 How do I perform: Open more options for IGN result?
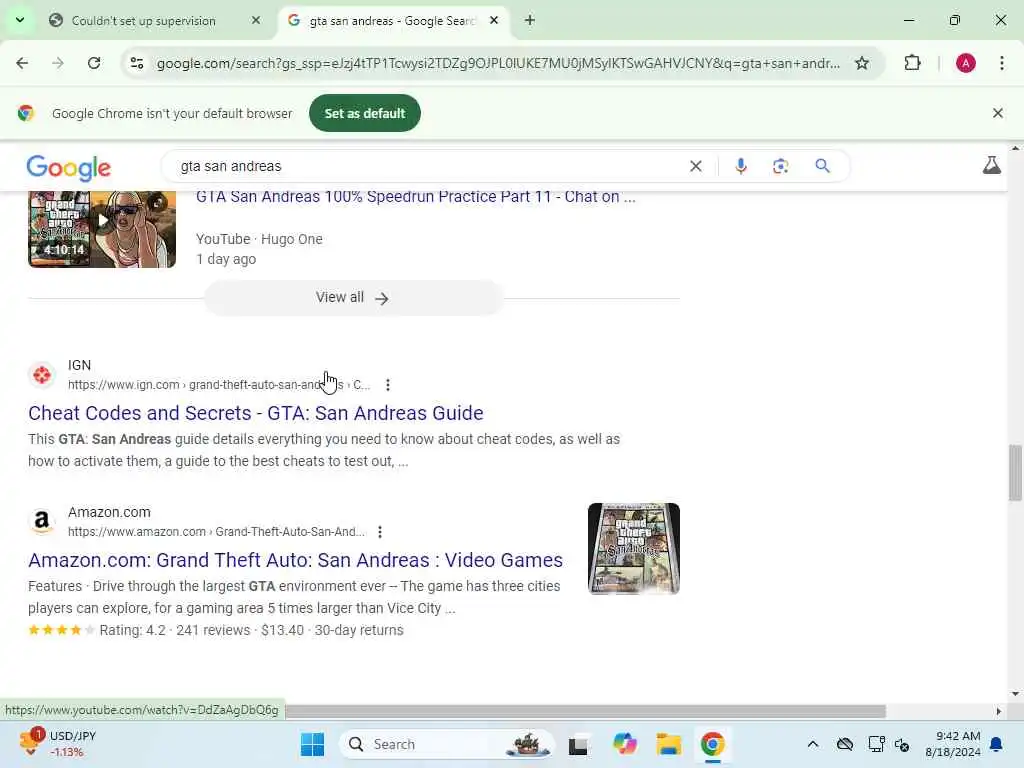pyautogui.click(x=388, y=385)
